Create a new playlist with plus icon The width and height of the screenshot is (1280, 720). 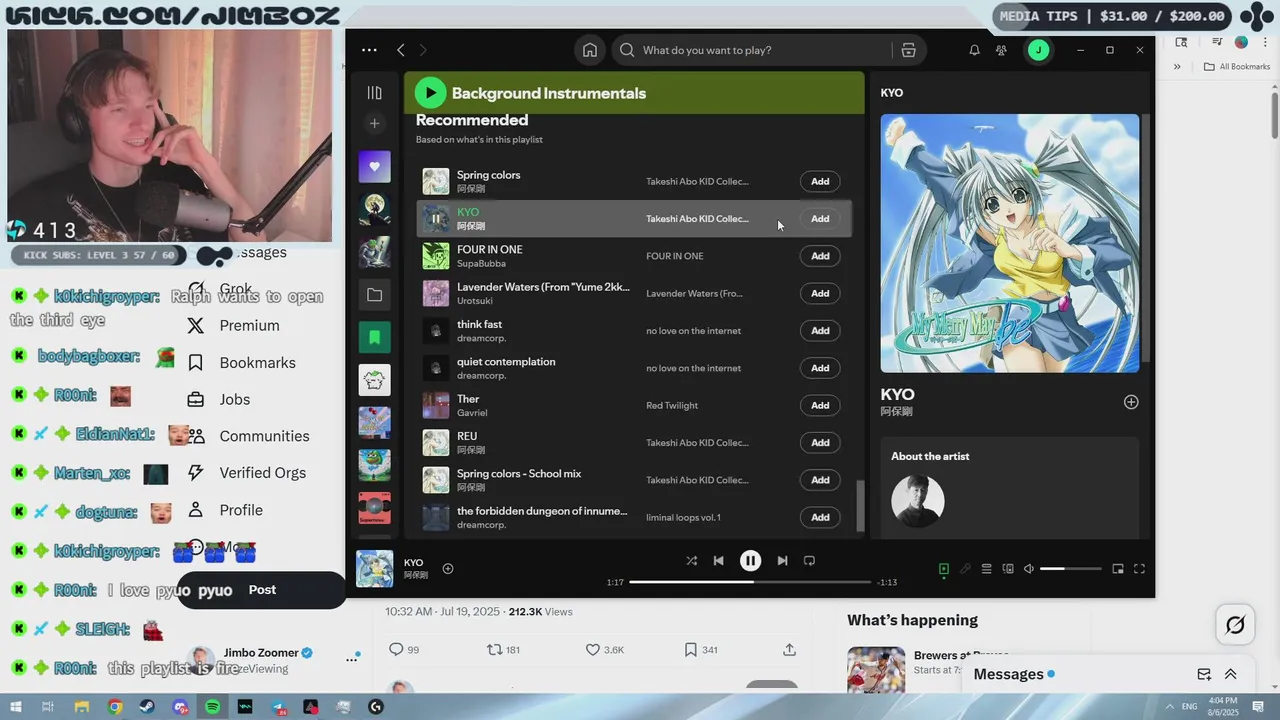(x=374, y=124)
